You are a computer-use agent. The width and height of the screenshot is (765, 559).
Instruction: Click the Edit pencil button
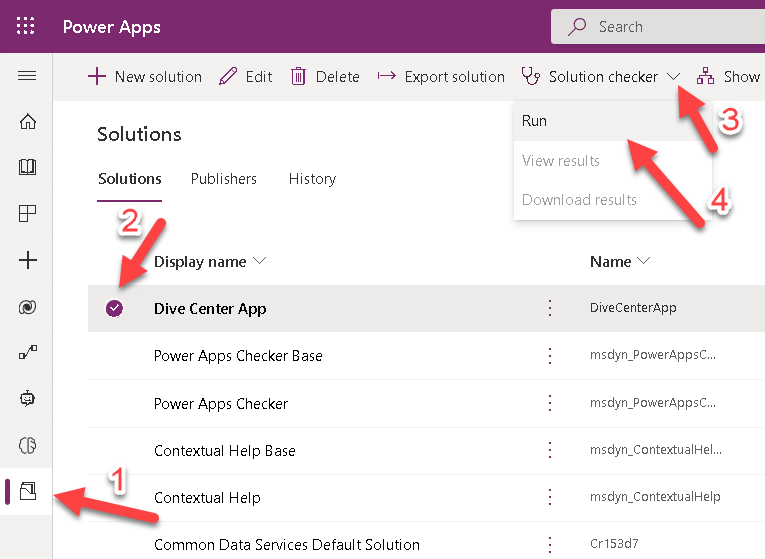[x=245, y=77]
